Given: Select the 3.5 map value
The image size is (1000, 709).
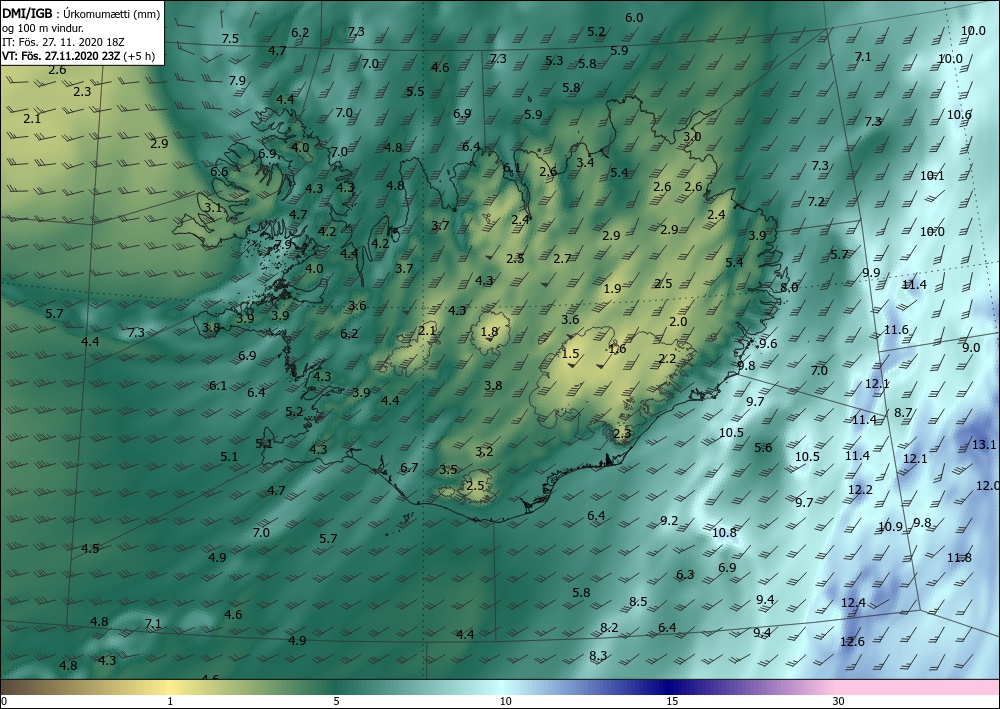Looking at the screenshot, I should coord(448,470).
